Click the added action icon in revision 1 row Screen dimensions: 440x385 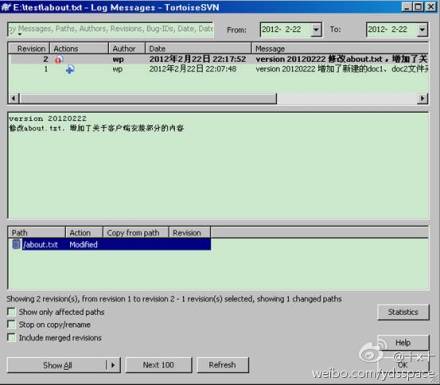click(70, 69)
